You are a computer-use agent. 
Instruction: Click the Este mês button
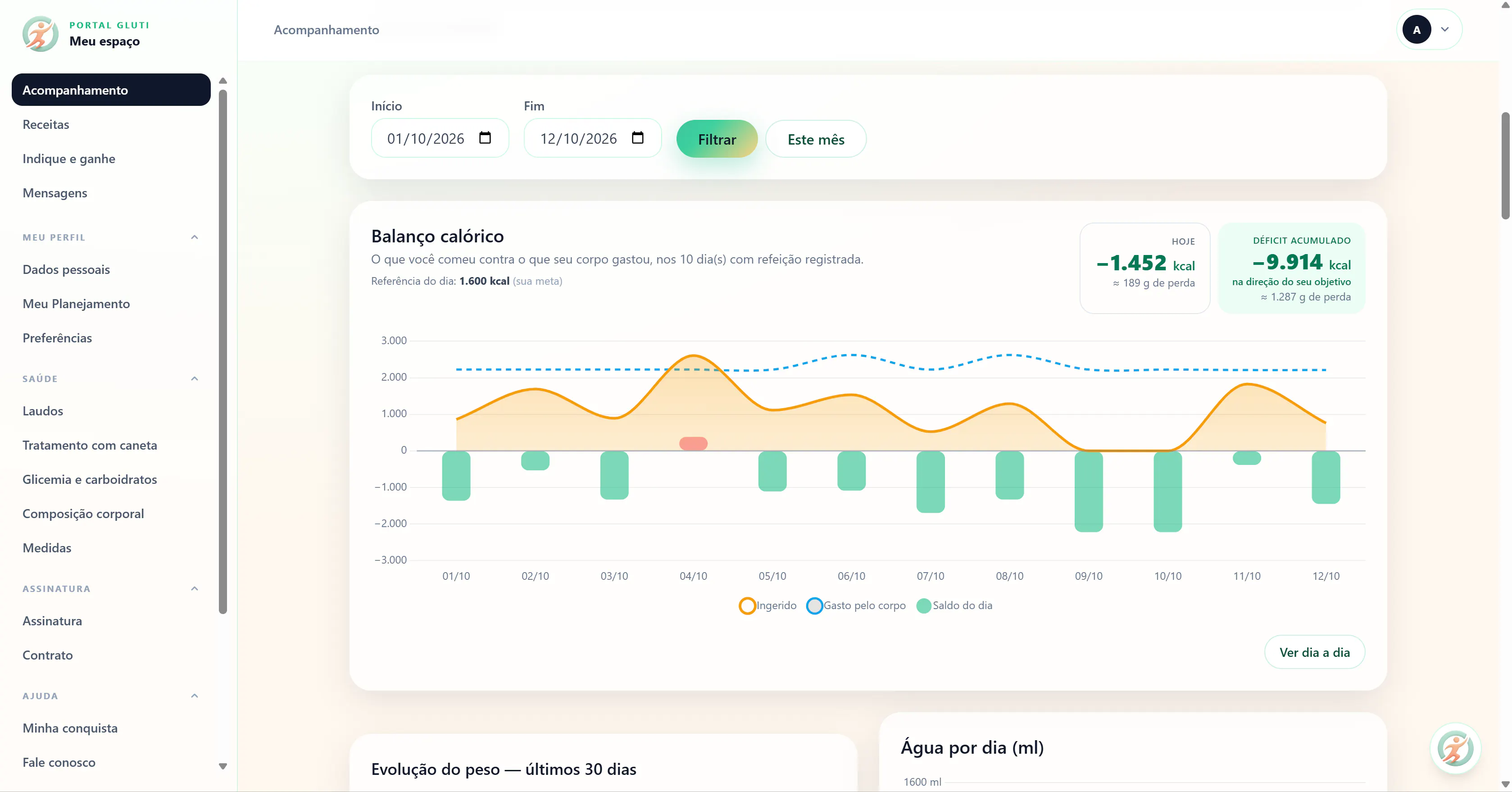click(x=816, y=139)
